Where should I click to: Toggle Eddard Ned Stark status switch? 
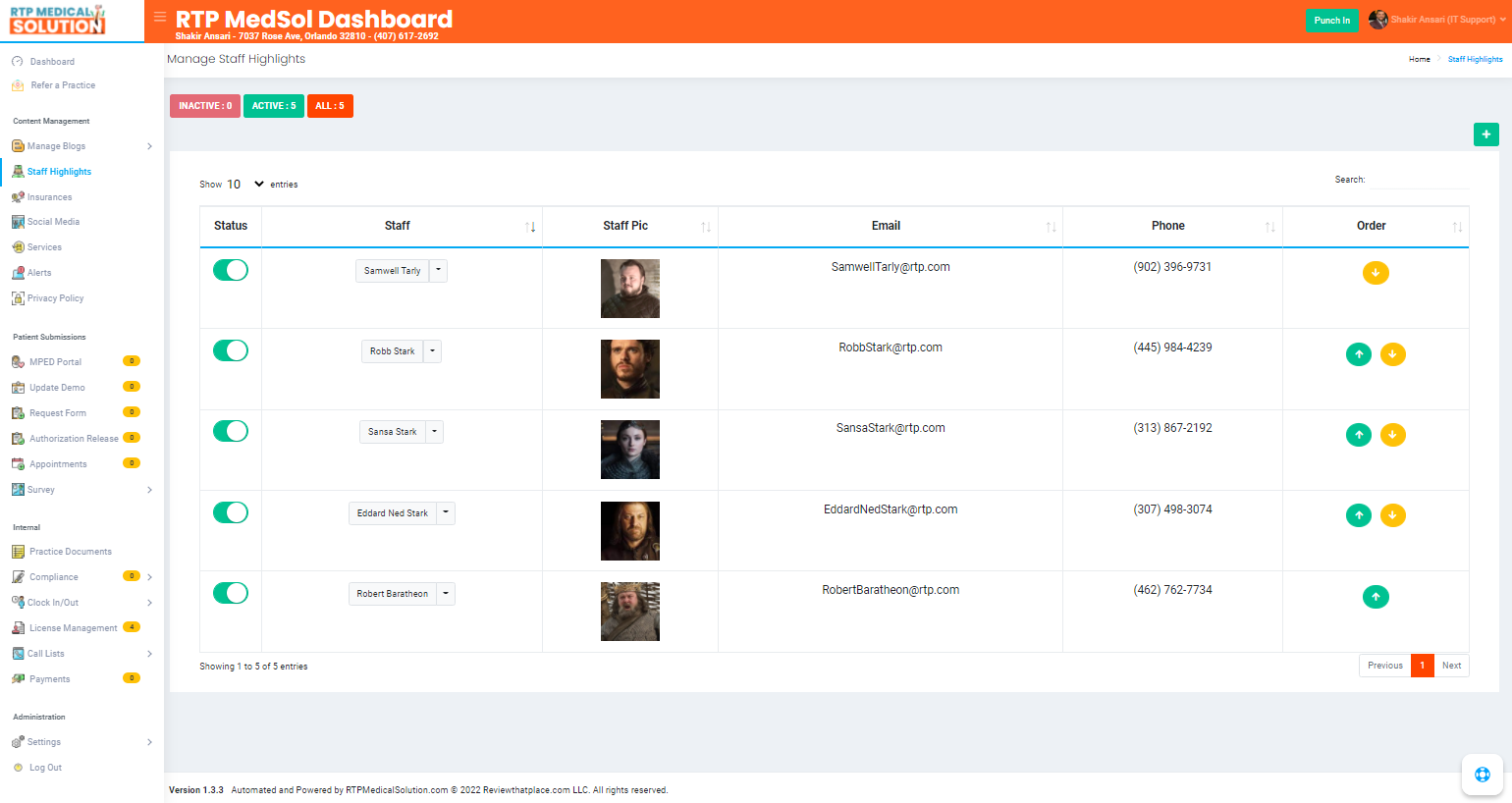[231, 512]
